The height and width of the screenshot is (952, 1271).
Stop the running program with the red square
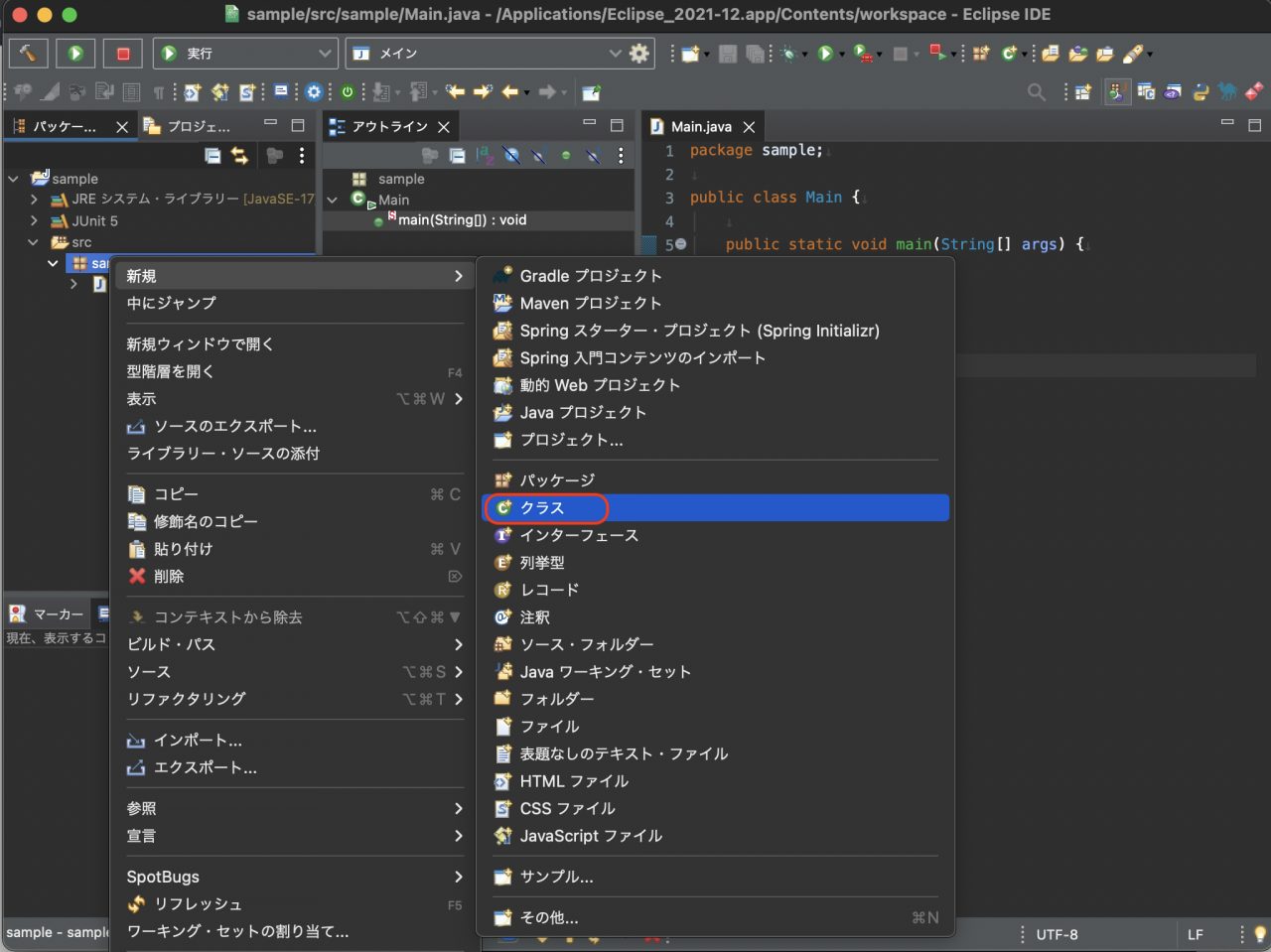coord(122,53)
